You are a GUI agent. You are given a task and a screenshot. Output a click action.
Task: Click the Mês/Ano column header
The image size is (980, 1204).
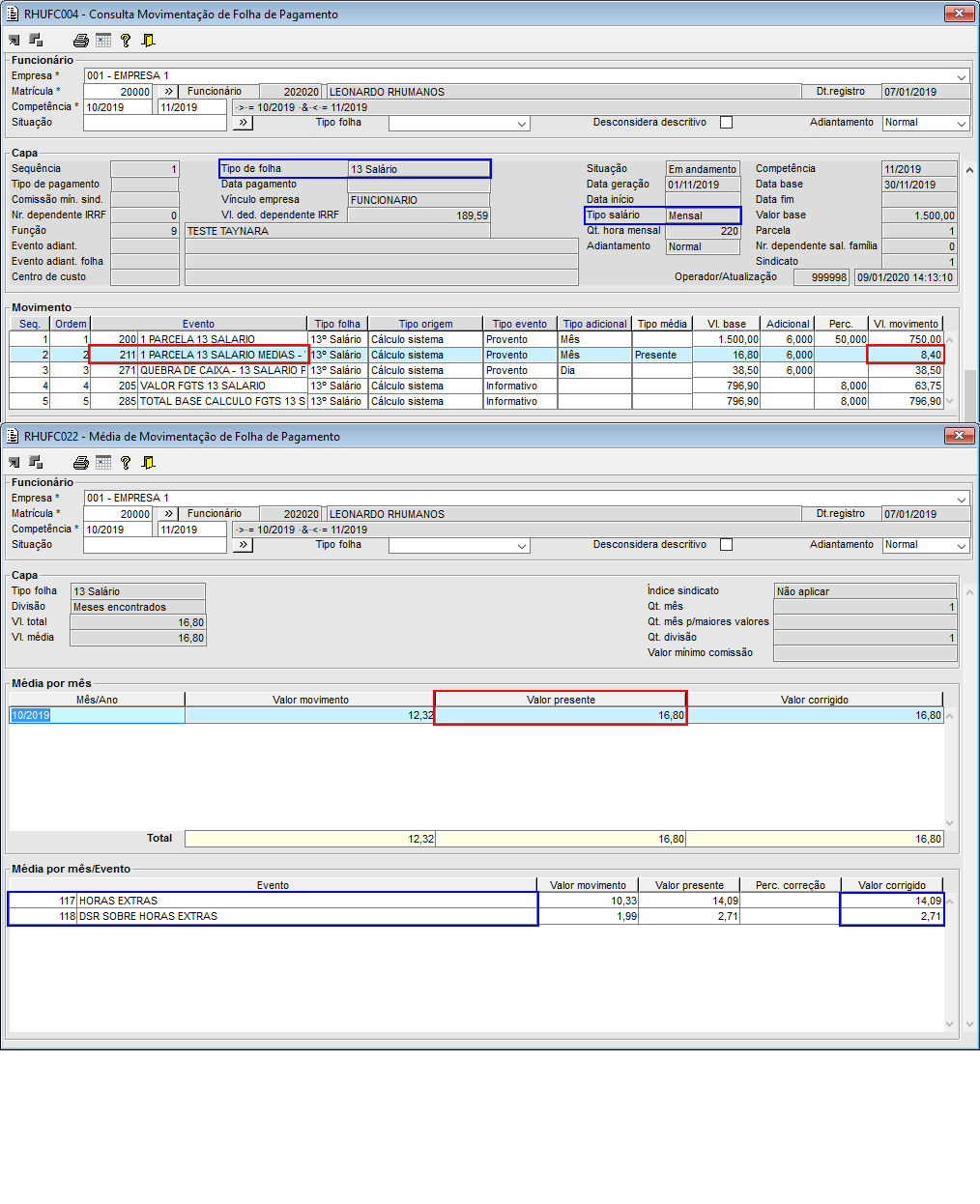[x=97, y=700]
